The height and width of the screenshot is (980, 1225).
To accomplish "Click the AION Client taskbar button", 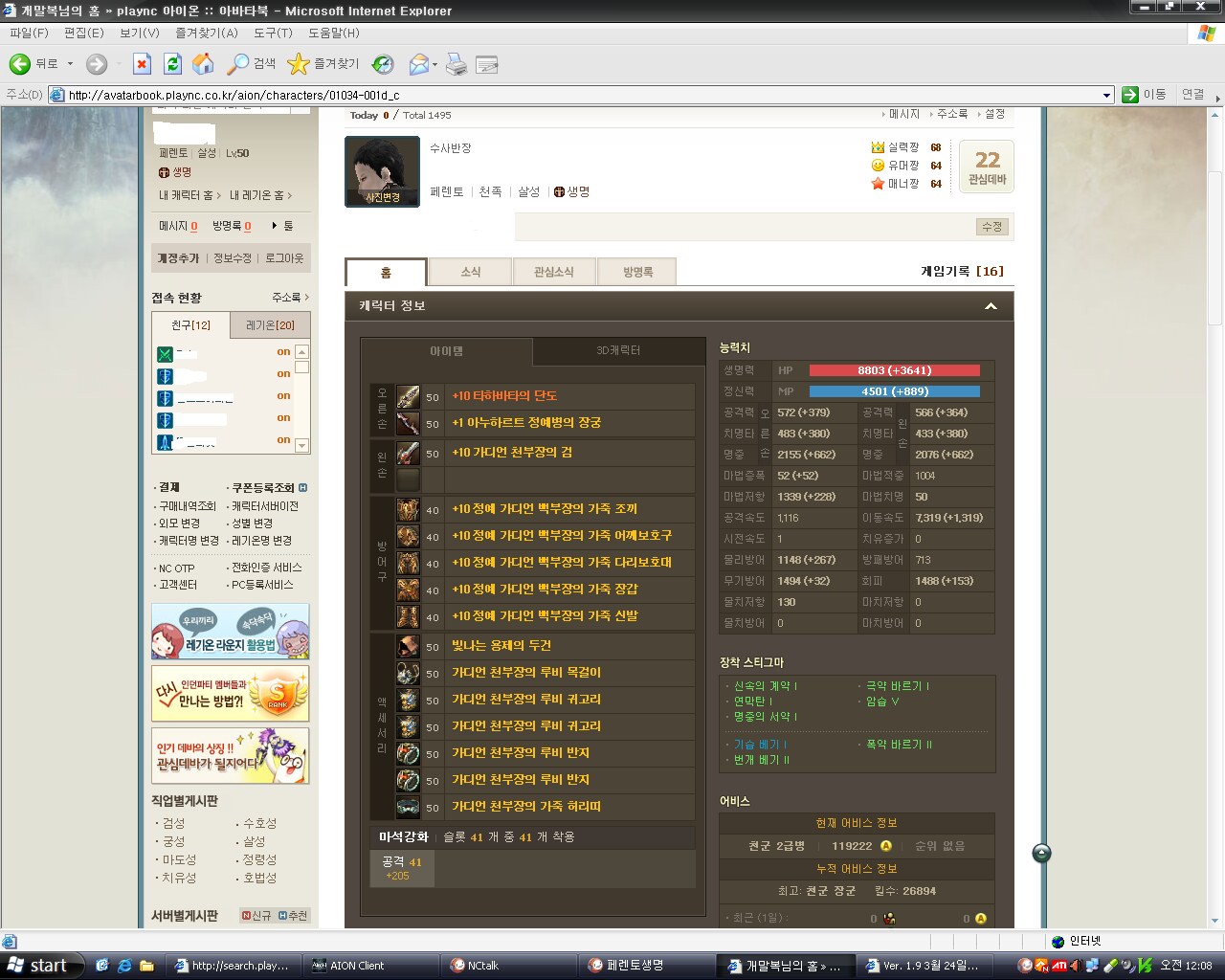I will coord(356,965).
